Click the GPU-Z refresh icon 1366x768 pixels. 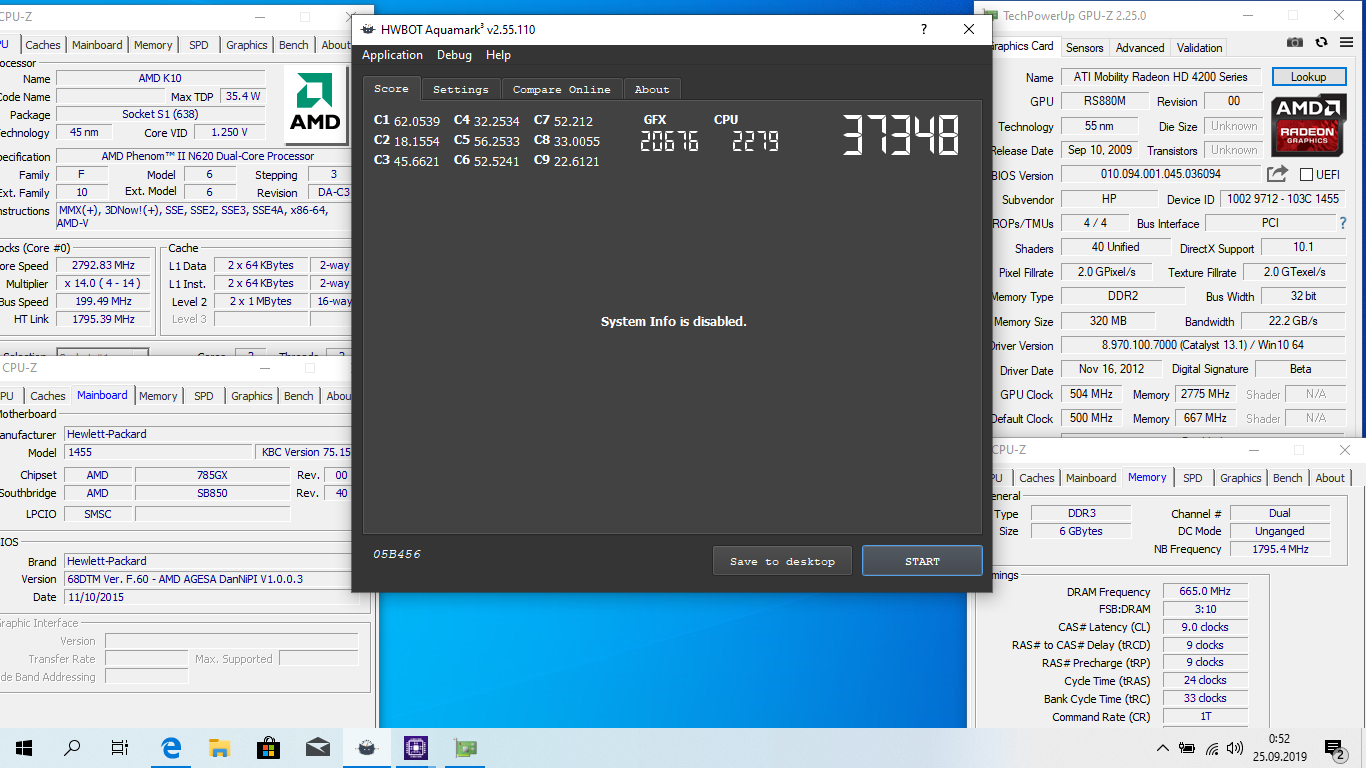[x=1321, y=42]
